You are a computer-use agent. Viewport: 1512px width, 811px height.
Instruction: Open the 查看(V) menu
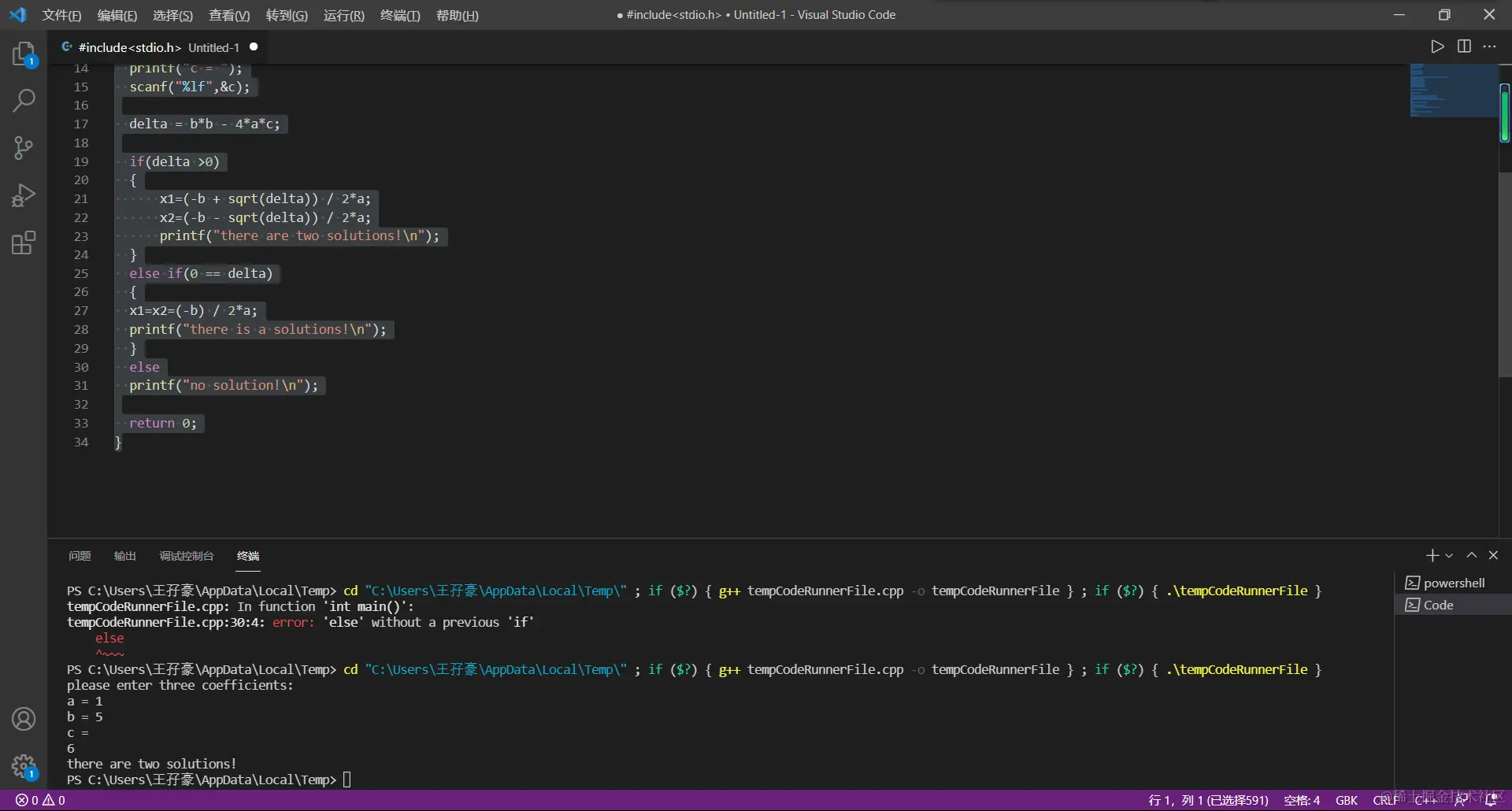pos(229,15)
